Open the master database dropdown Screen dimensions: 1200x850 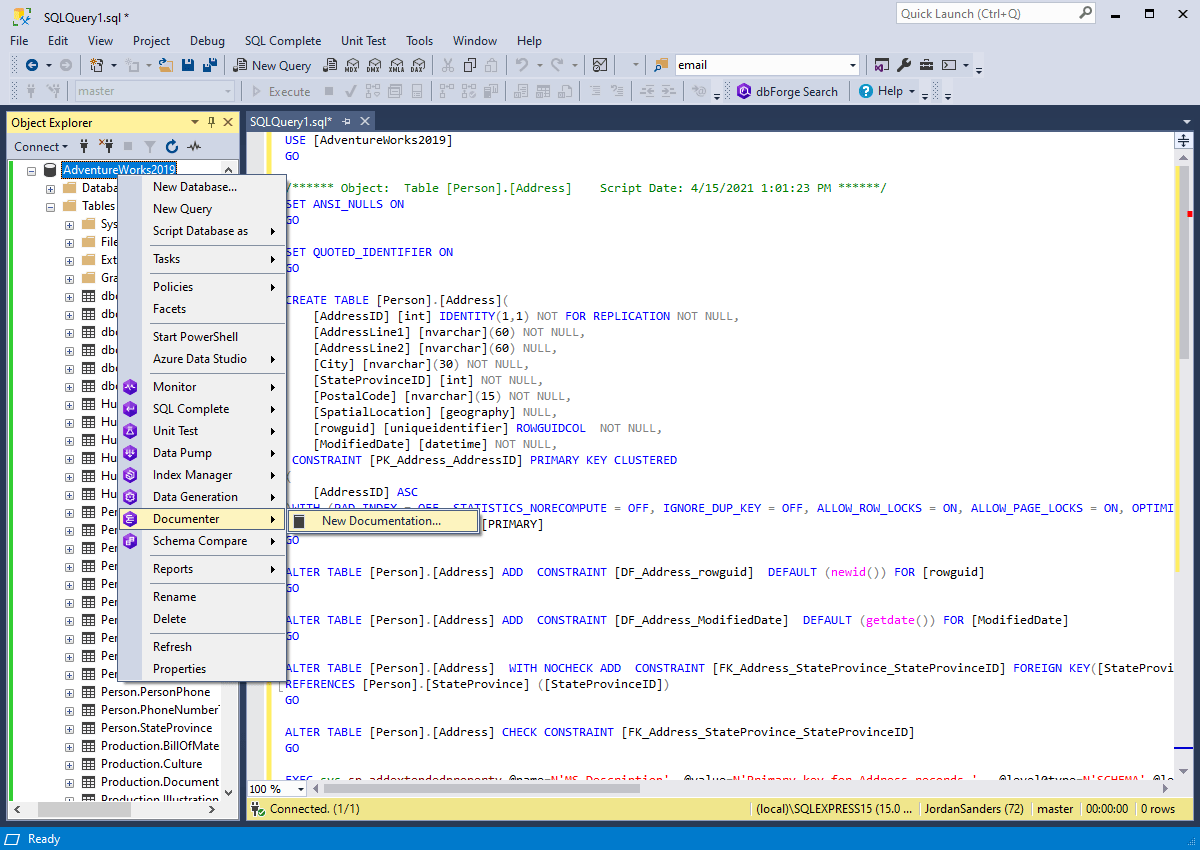228,91
